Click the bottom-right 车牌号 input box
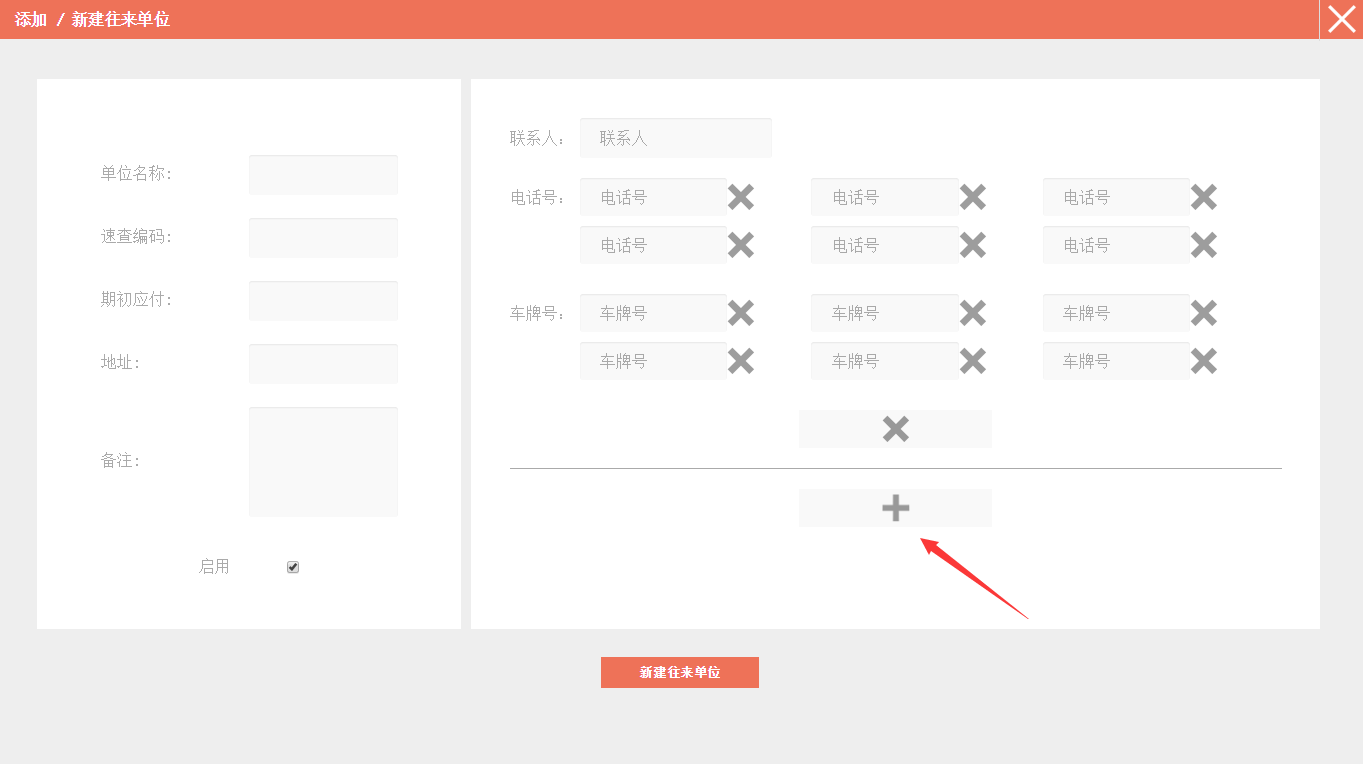 click(x=1116, y=361)
